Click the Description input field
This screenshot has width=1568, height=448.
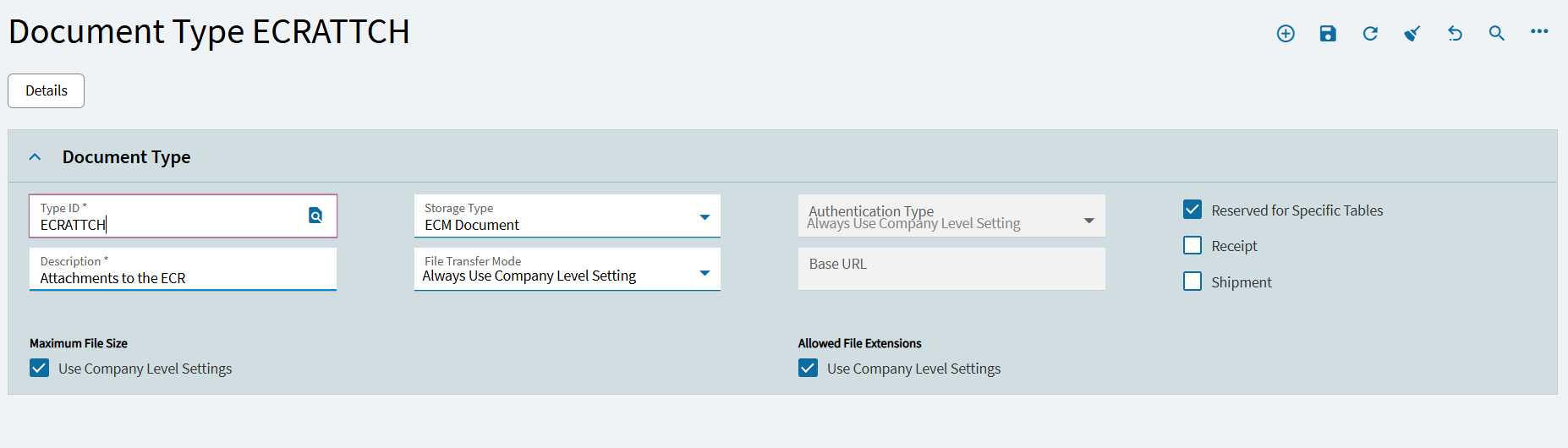[x=183, y=278]
